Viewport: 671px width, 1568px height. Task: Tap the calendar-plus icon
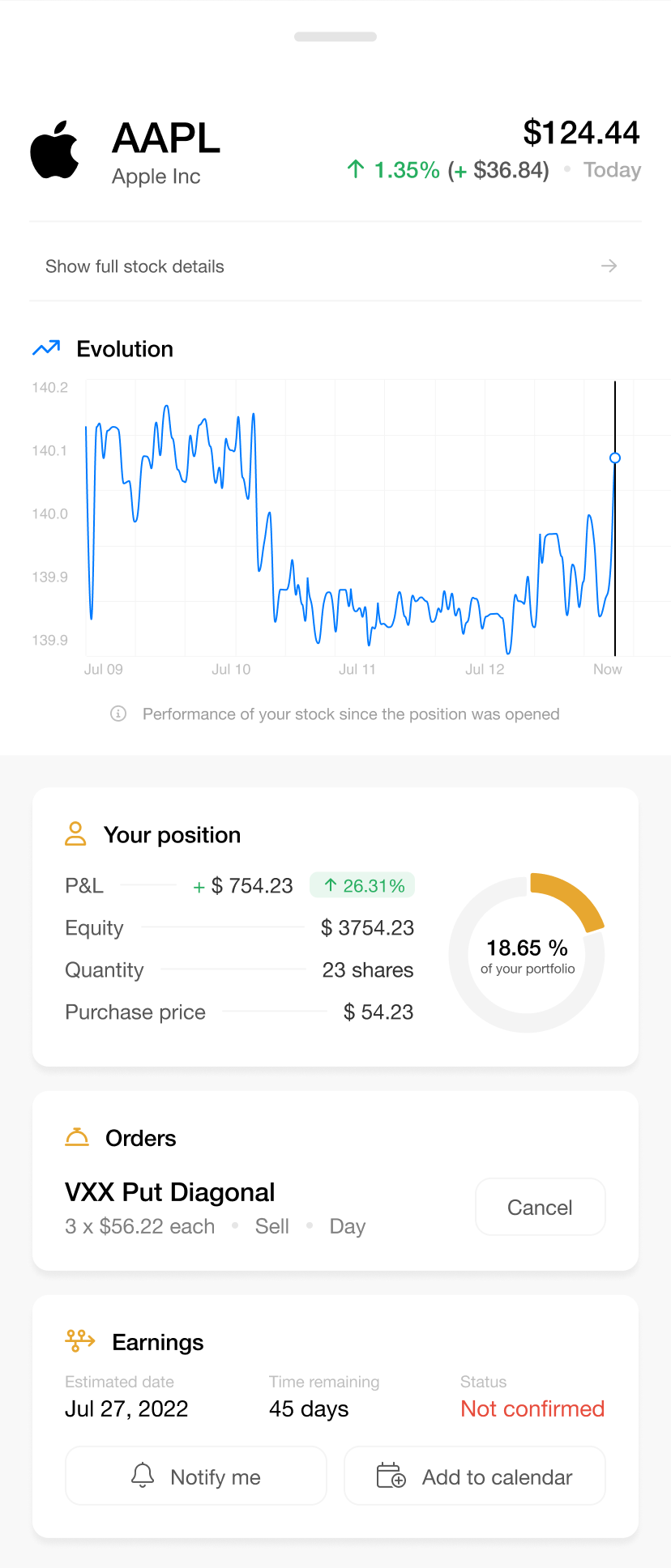pyautogui.click(x=391, y=1476)
